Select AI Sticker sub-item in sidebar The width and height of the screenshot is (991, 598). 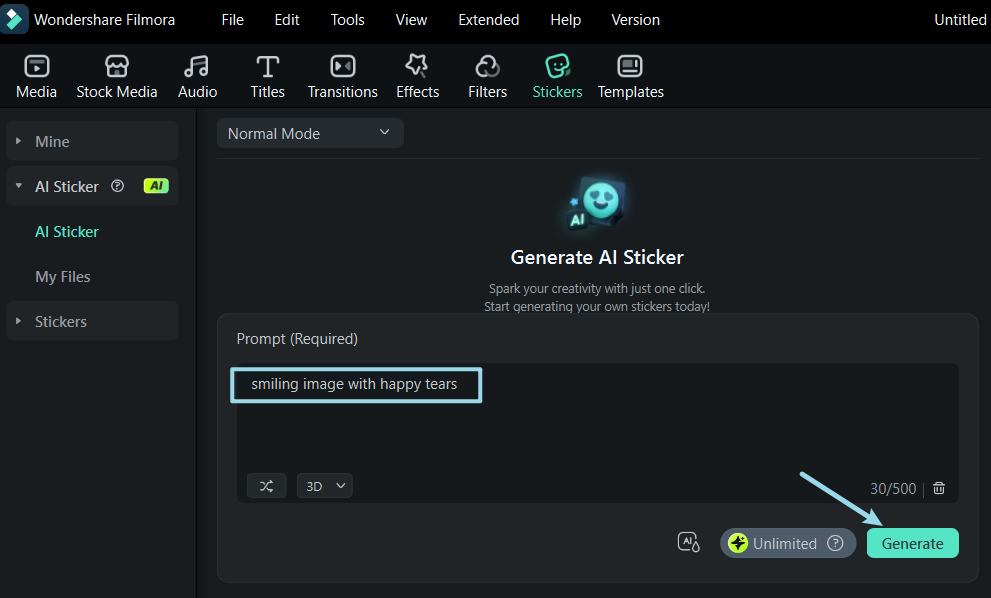[67, 231]
